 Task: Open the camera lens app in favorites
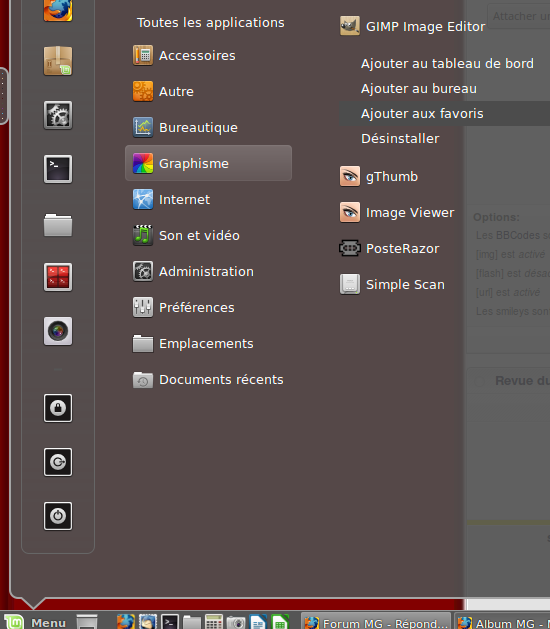(x=58, y=331)
